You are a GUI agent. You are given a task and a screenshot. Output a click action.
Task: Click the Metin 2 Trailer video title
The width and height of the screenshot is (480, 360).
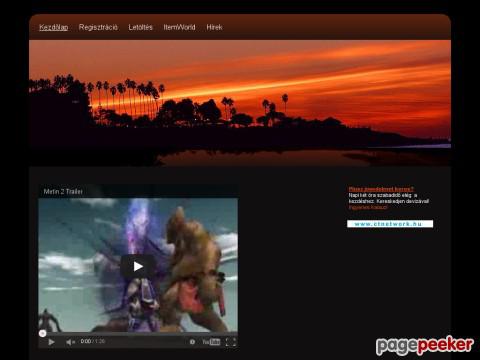[x=63, y=192]
